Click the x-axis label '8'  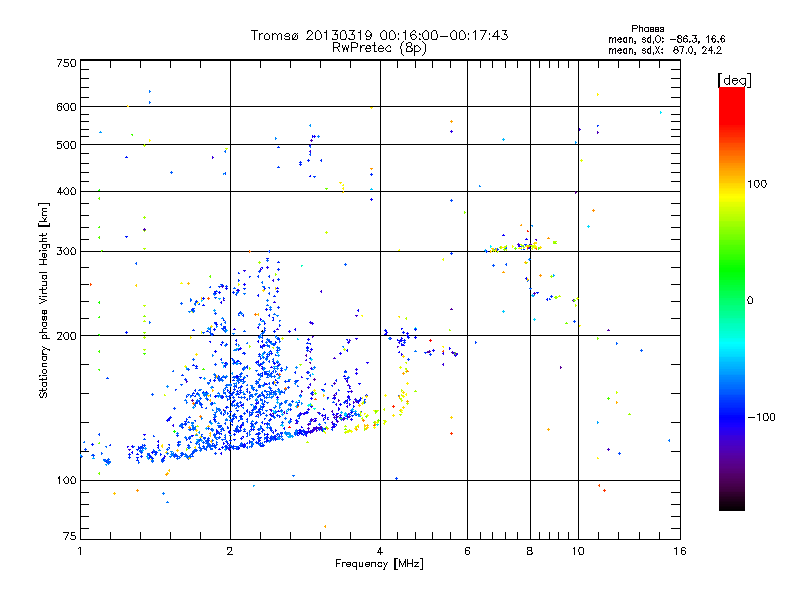coord(530,551)
